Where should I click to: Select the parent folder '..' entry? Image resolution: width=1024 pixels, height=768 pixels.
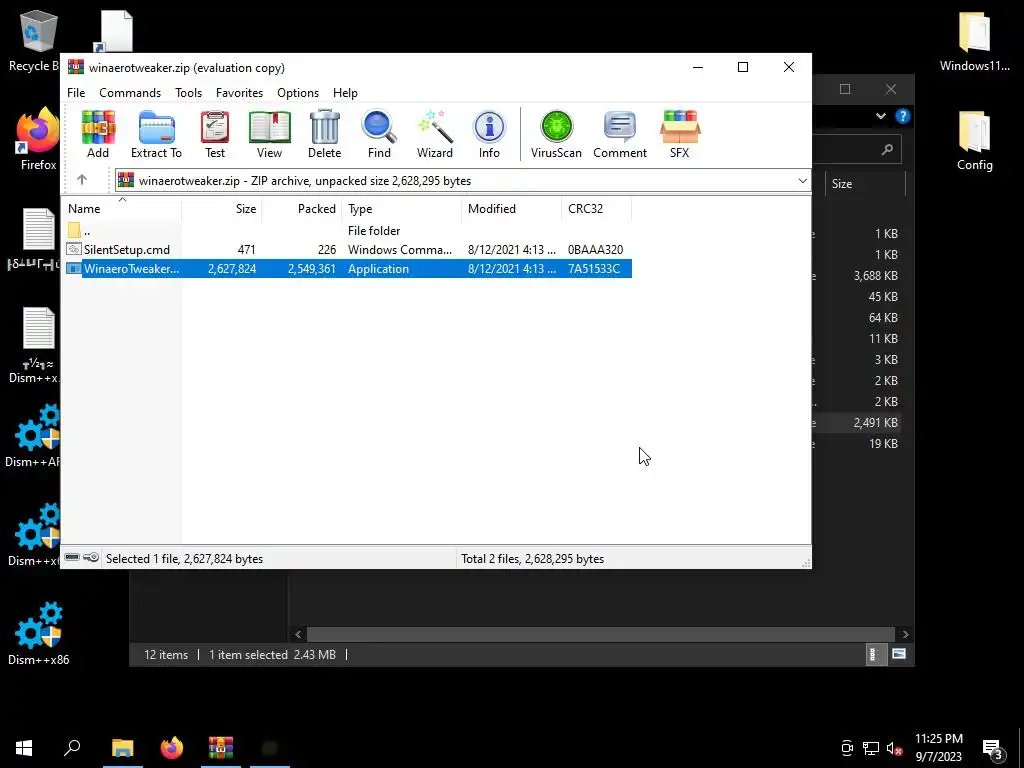(x=347, y=231)
